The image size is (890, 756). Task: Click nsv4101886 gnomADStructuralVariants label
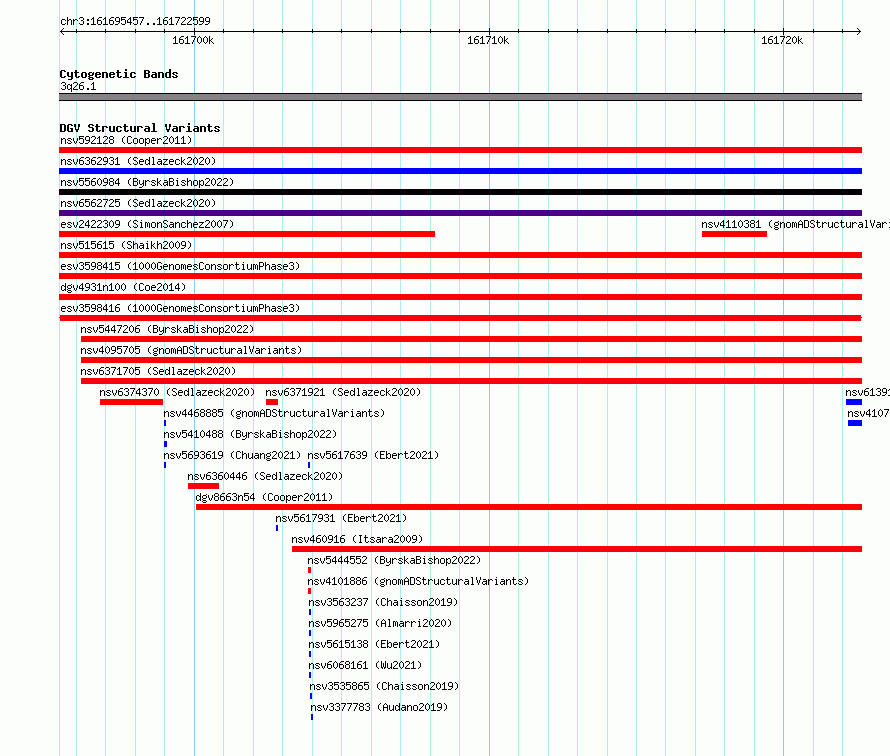(418, 581)
